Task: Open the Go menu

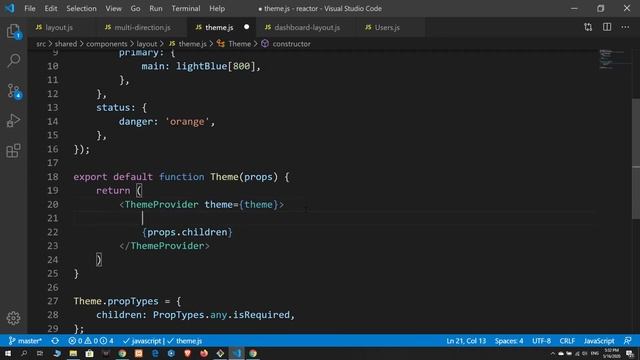Action: pyautogui.click(x=135, y=8)
